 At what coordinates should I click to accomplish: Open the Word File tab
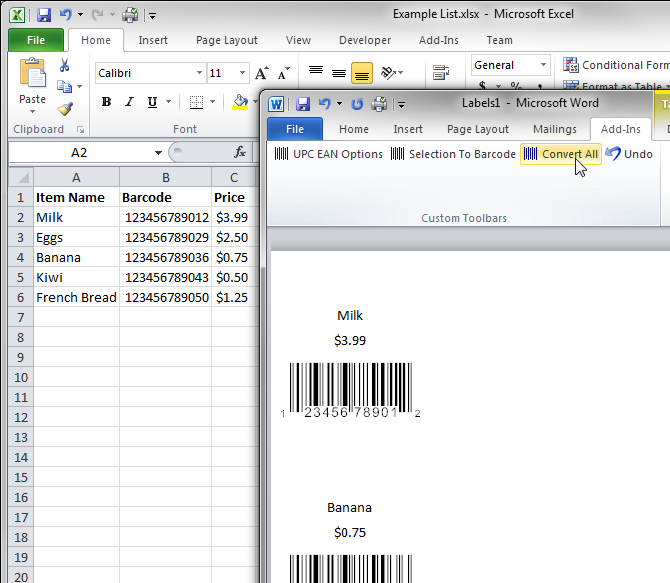pyautogui.click(x=295, y=129)
